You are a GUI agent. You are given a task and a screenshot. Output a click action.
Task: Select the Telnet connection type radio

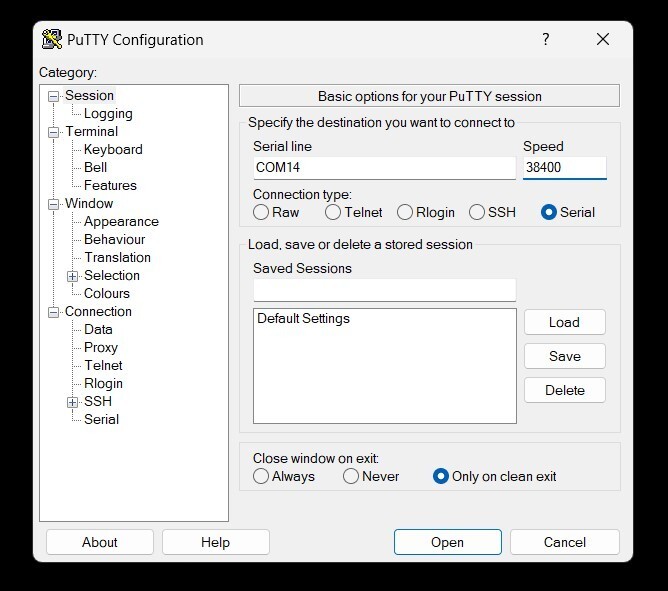[x=333, y=212]
